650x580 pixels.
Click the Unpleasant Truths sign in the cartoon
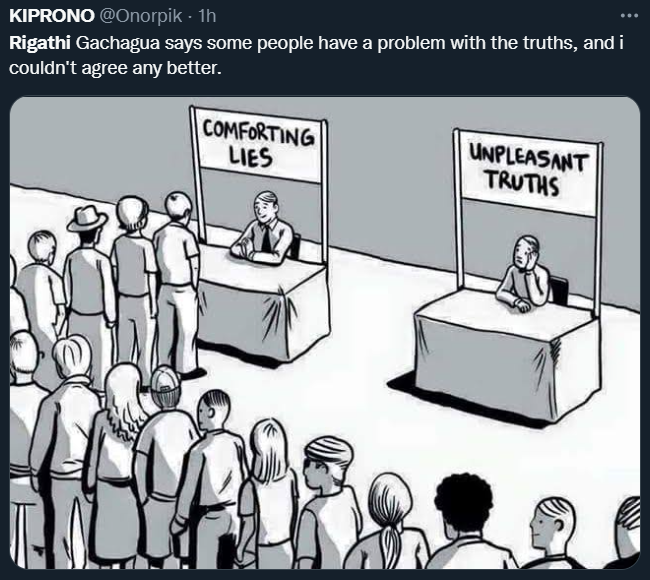point(528,172)
